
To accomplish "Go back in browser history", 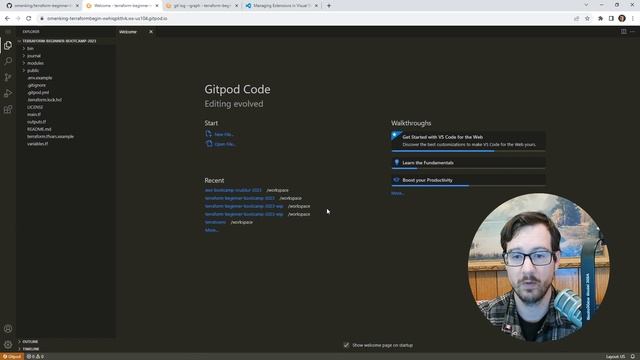I will pos(7,18).
